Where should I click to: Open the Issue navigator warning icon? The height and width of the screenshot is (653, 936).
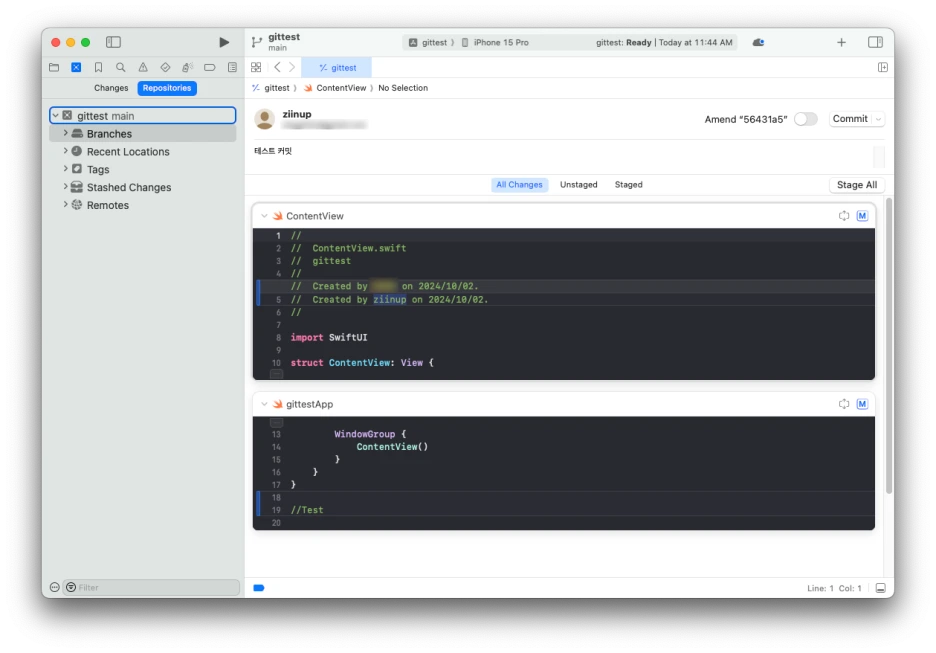143,67
